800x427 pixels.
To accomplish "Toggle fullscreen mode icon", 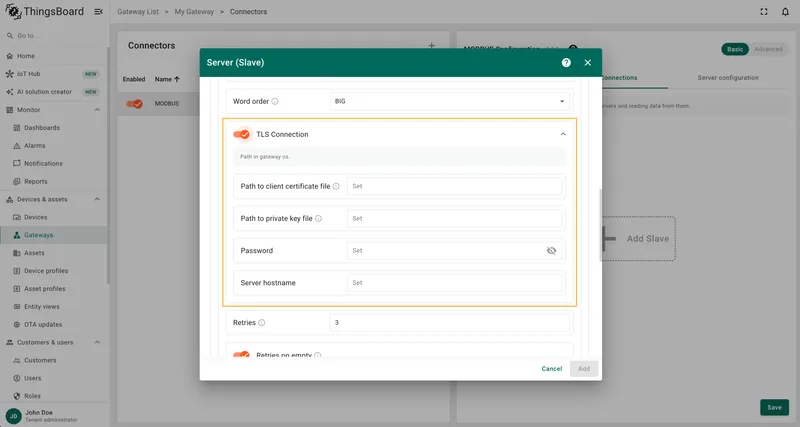I will [764, 12].
